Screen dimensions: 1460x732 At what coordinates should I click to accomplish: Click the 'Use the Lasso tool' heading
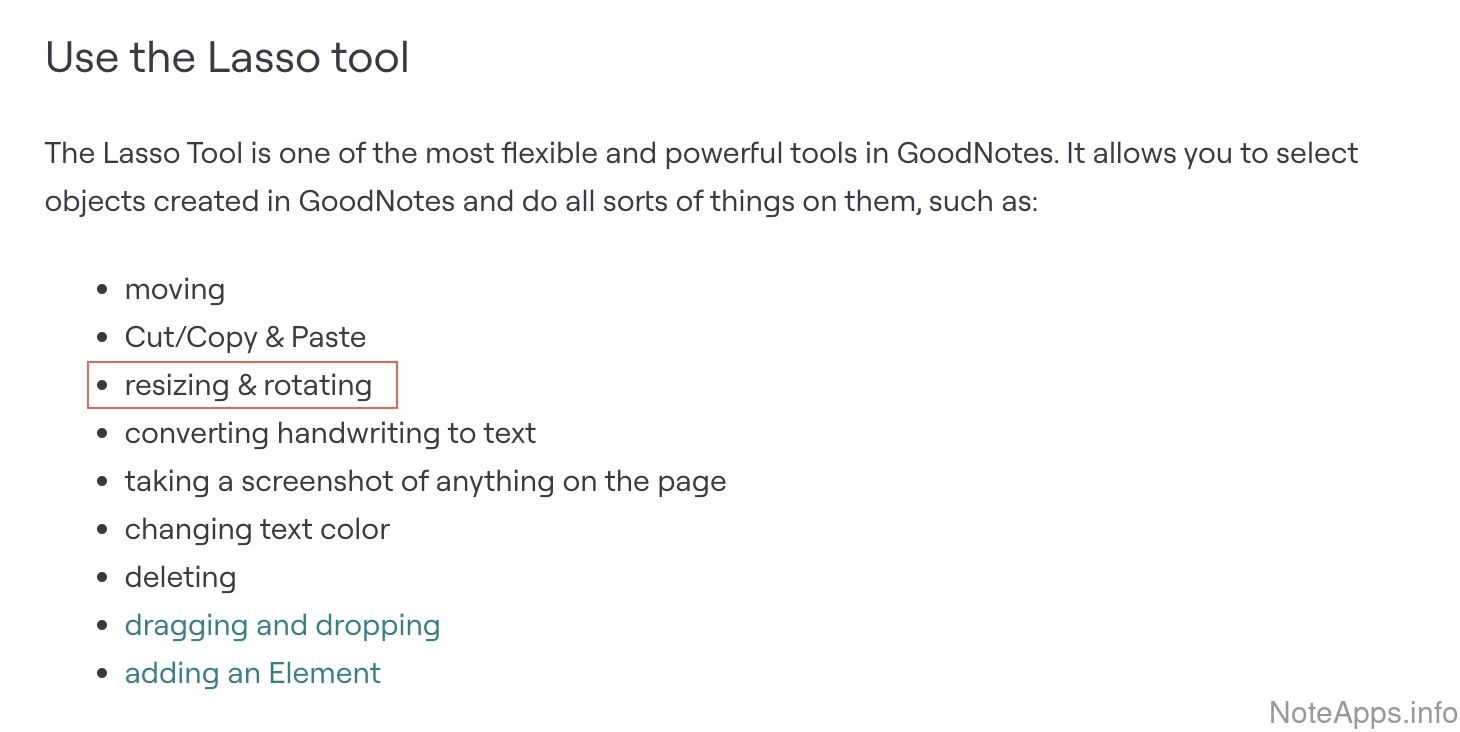click(227, 58)
